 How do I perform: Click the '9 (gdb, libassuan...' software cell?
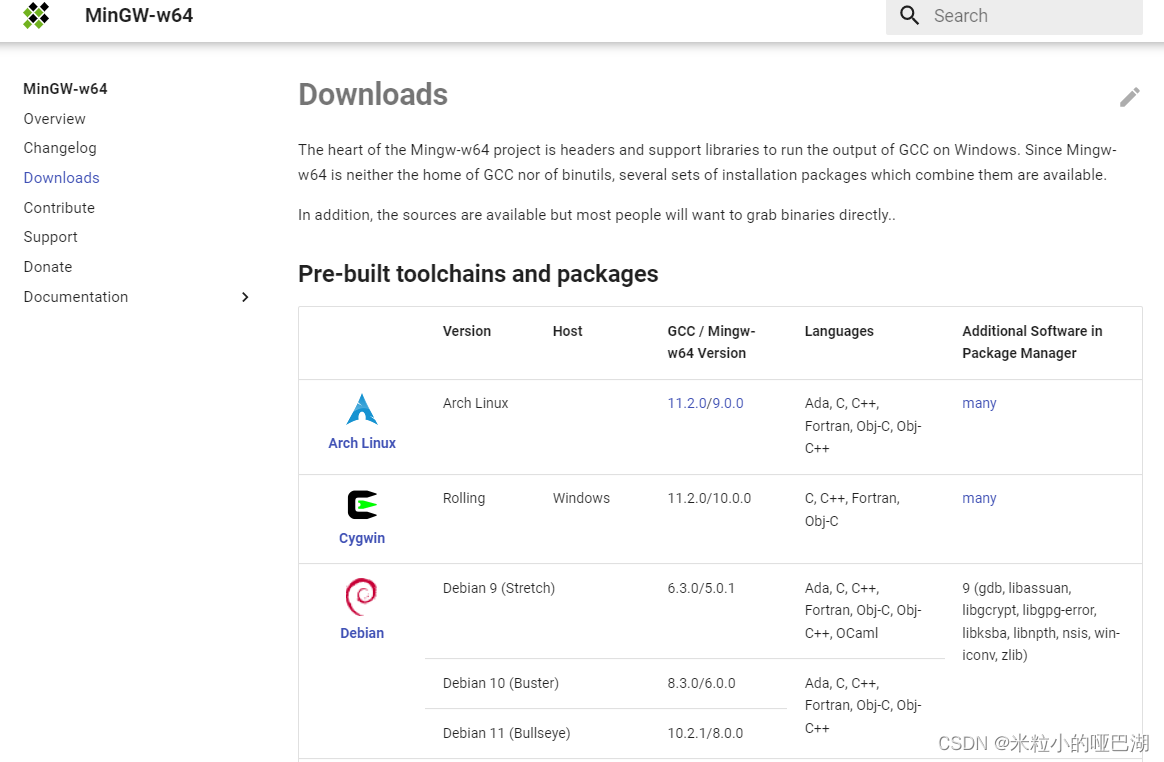coord(1041,622)
